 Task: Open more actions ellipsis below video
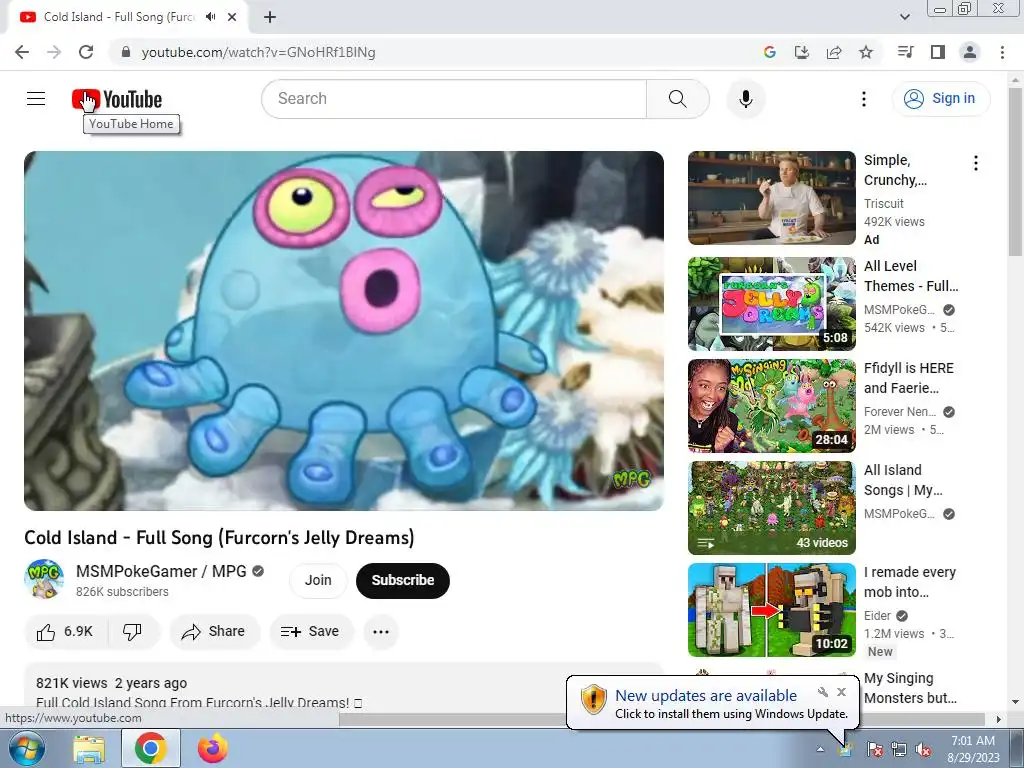[x=381, y=632]
